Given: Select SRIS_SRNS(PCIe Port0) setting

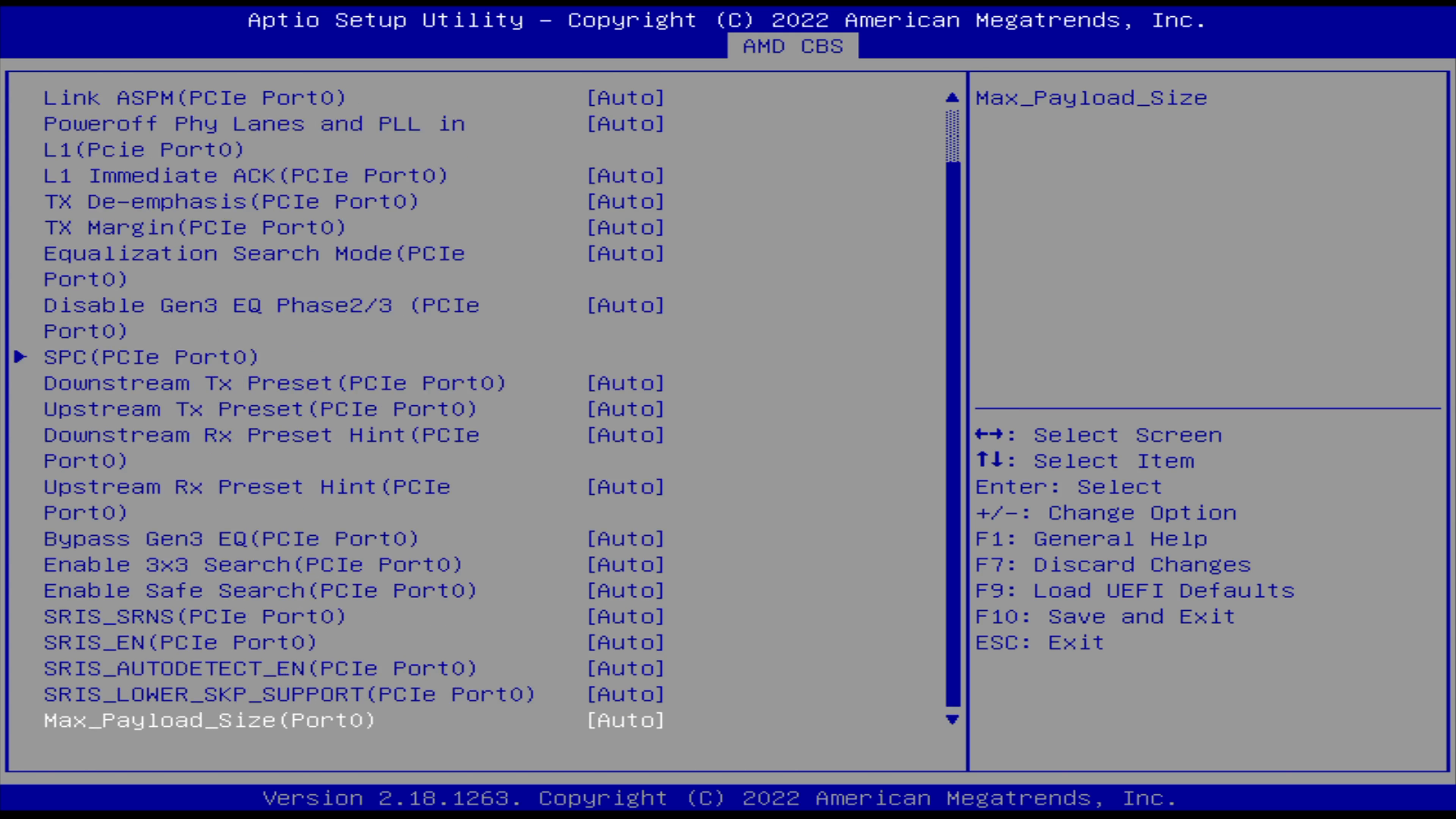Looking at the screenshot, I should tap(195, 617).
